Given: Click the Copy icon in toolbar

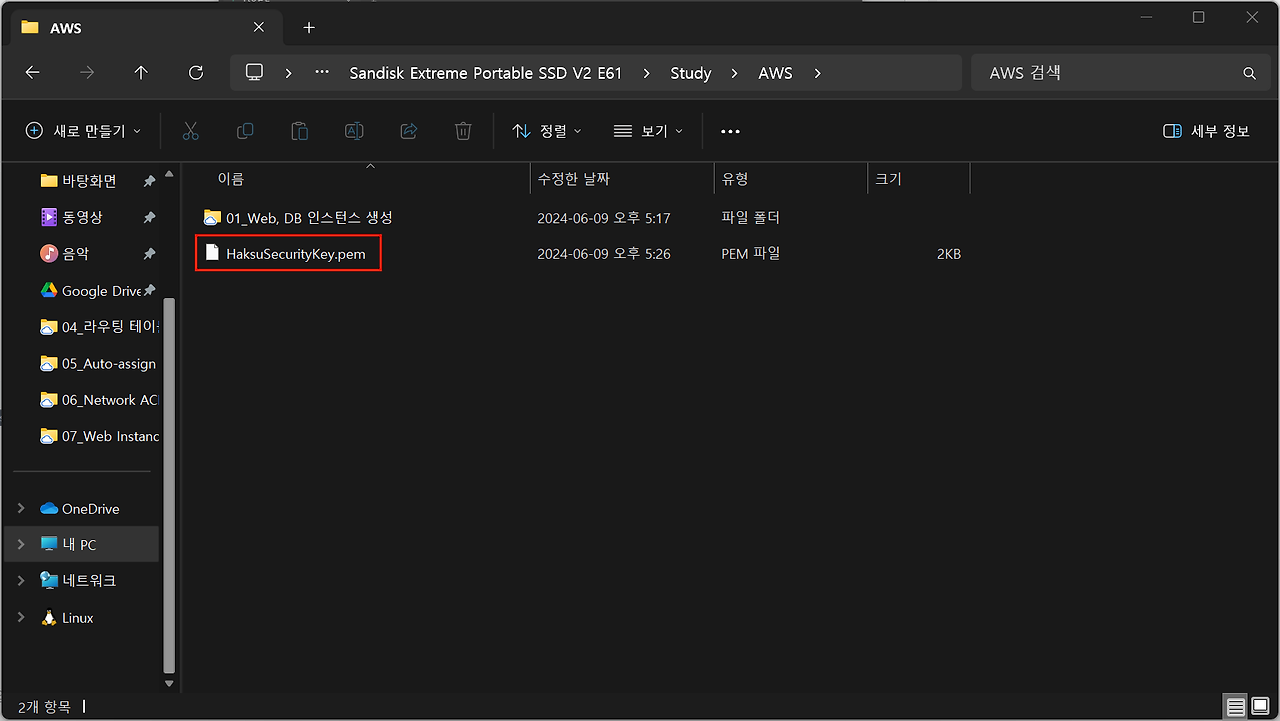Looking at the screenshot, I should pos(245,131).
